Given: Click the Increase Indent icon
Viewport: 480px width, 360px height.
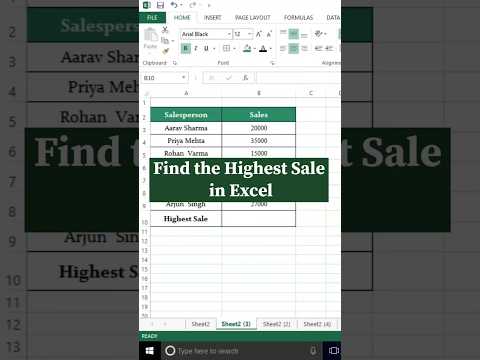Looking at the screenshot, I should tap(329, 49).
